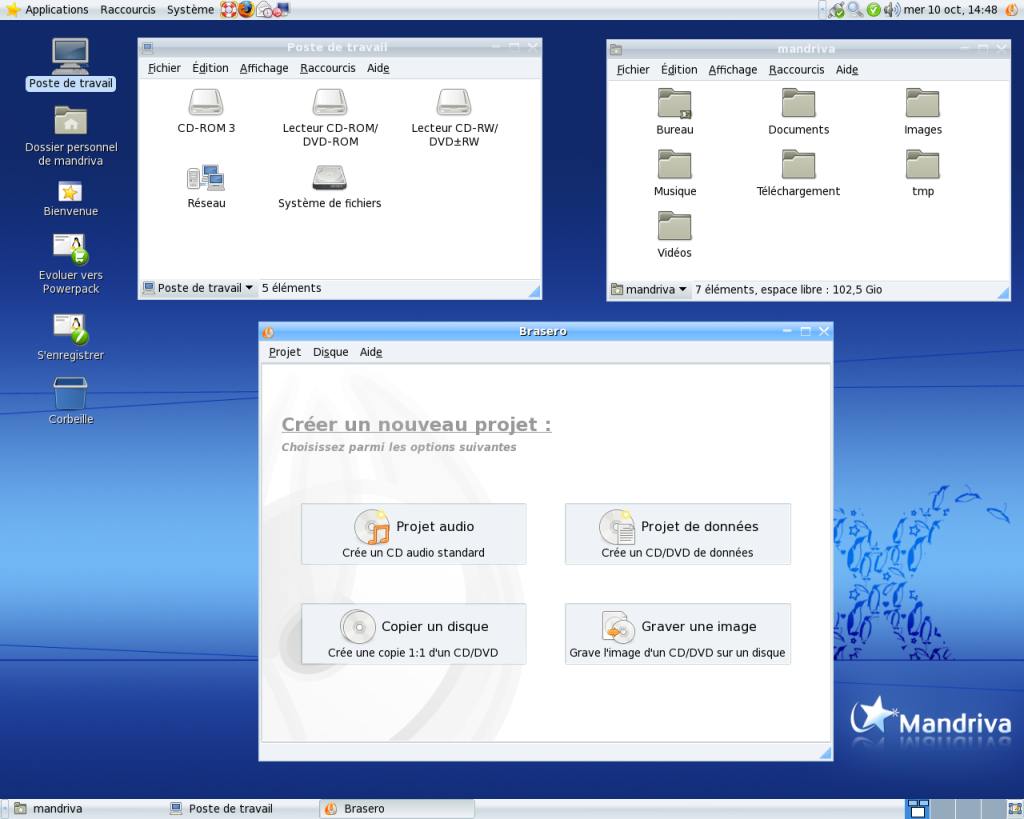Click the bottom-right panel applet icon

pyautogui.click(x=1015, y=809)
